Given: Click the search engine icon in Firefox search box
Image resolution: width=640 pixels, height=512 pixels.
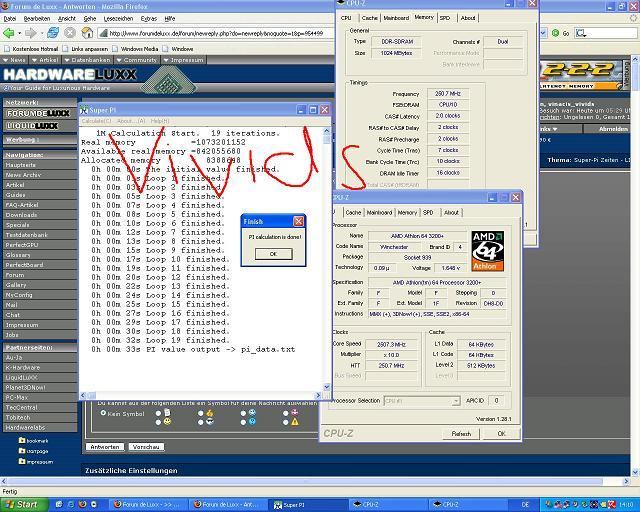Looking at the screenshot, I should pyautogui.click(x=581, y=33).
